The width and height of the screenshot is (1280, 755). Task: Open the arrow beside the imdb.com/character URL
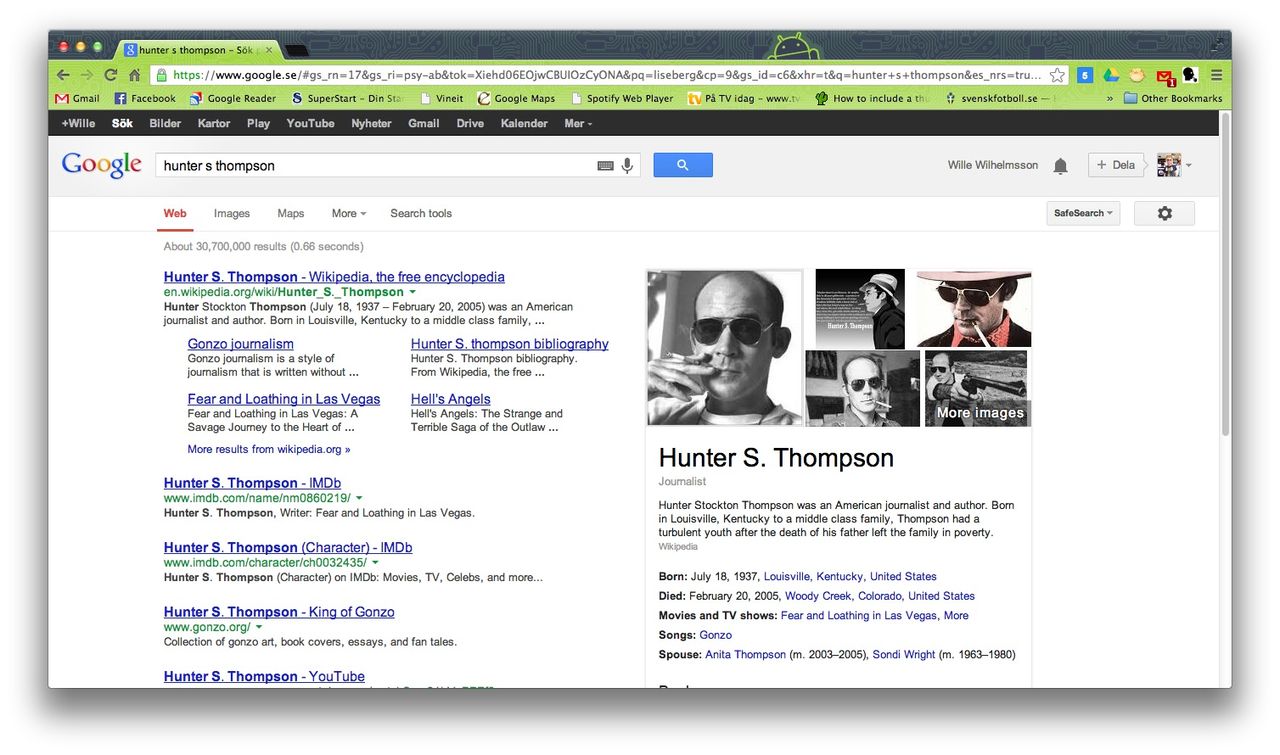375,563
